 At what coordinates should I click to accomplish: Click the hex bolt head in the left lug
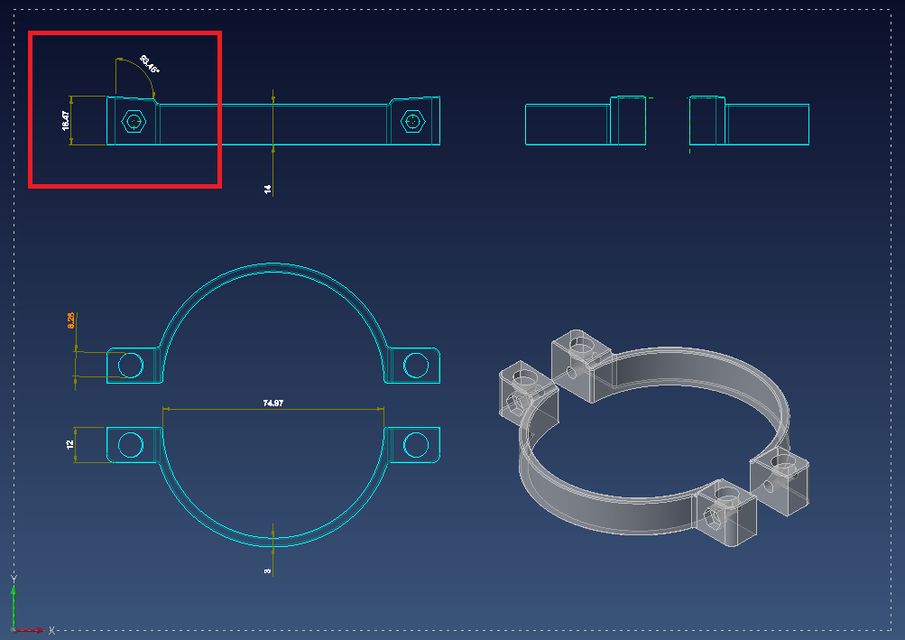tap(133, 121)
